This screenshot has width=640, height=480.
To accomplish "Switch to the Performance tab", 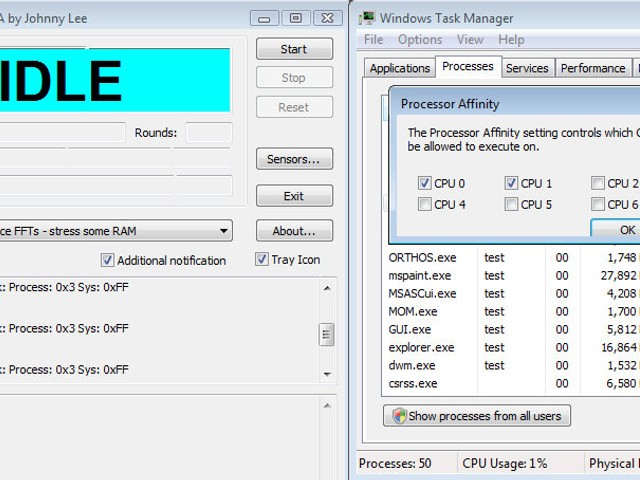I will tap(593, 68).
